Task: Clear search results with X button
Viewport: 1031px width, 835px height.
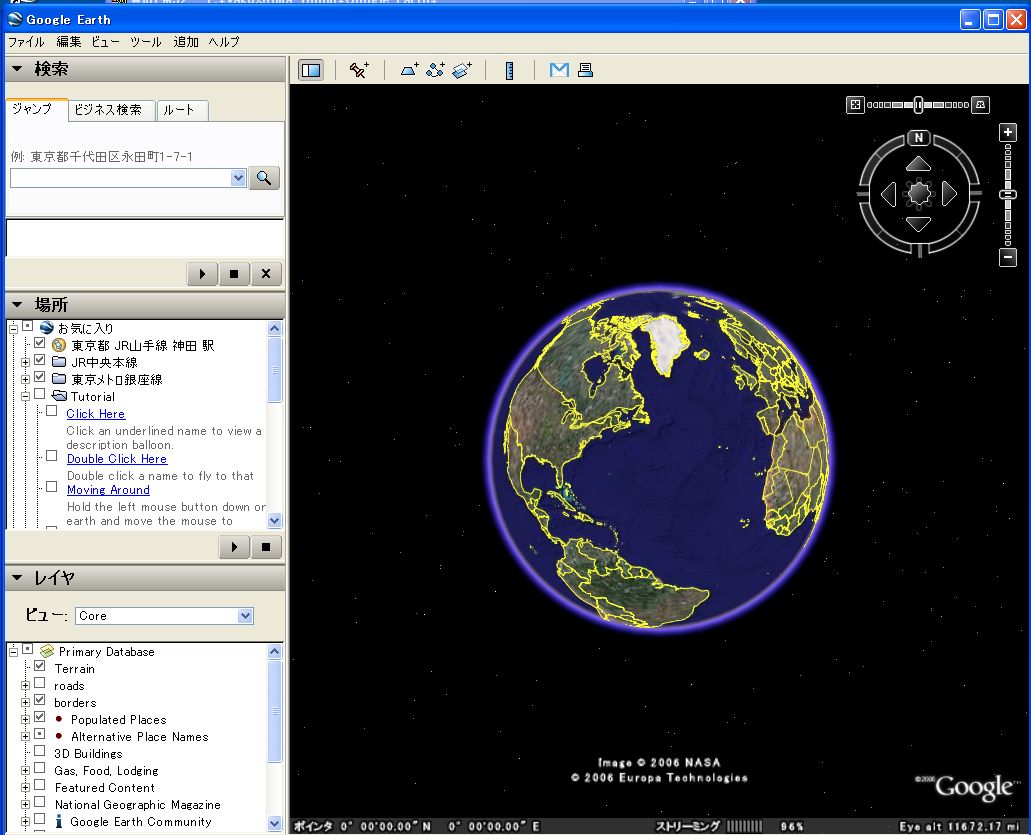Action: coord(266,274)
